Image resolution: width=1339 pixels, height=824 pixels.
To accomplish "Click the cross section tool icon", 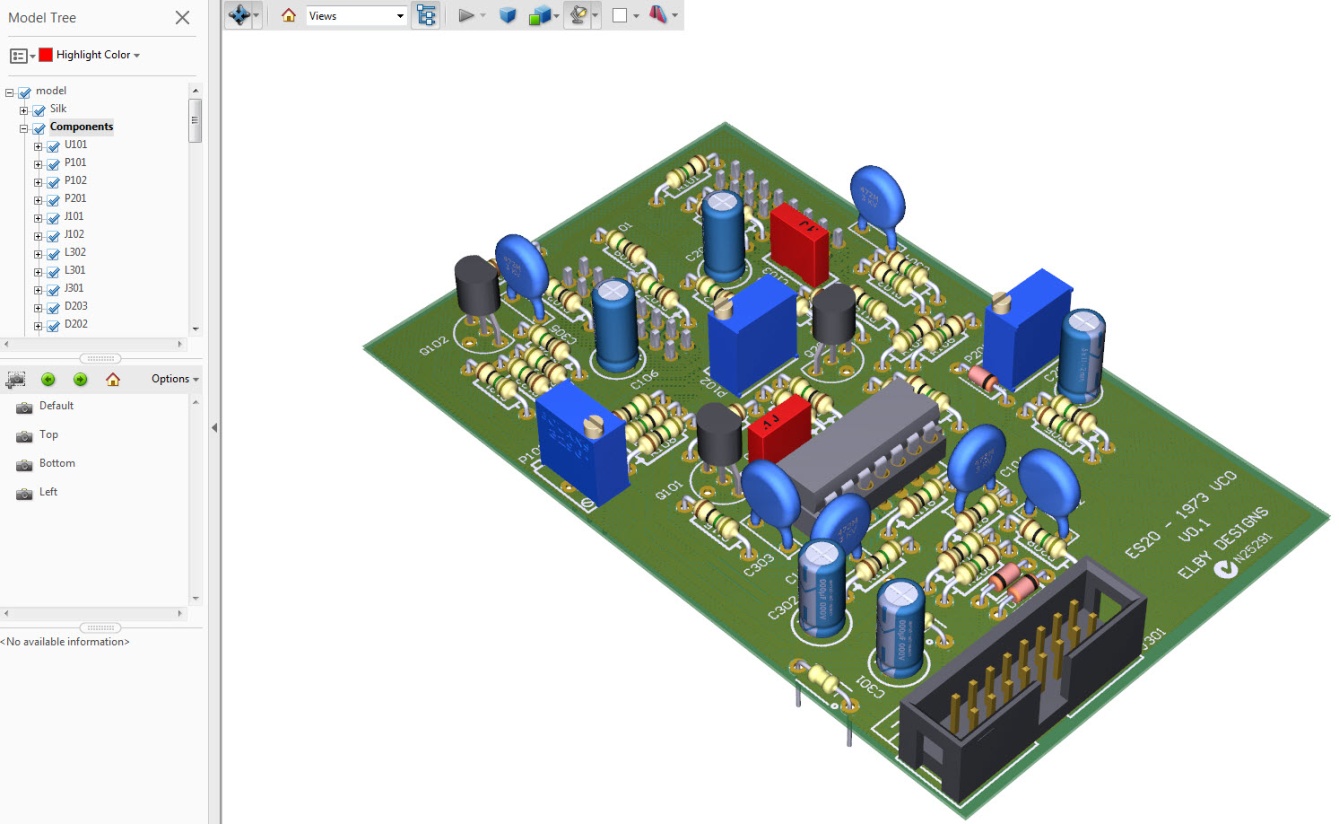I will [x=658, y=15].
